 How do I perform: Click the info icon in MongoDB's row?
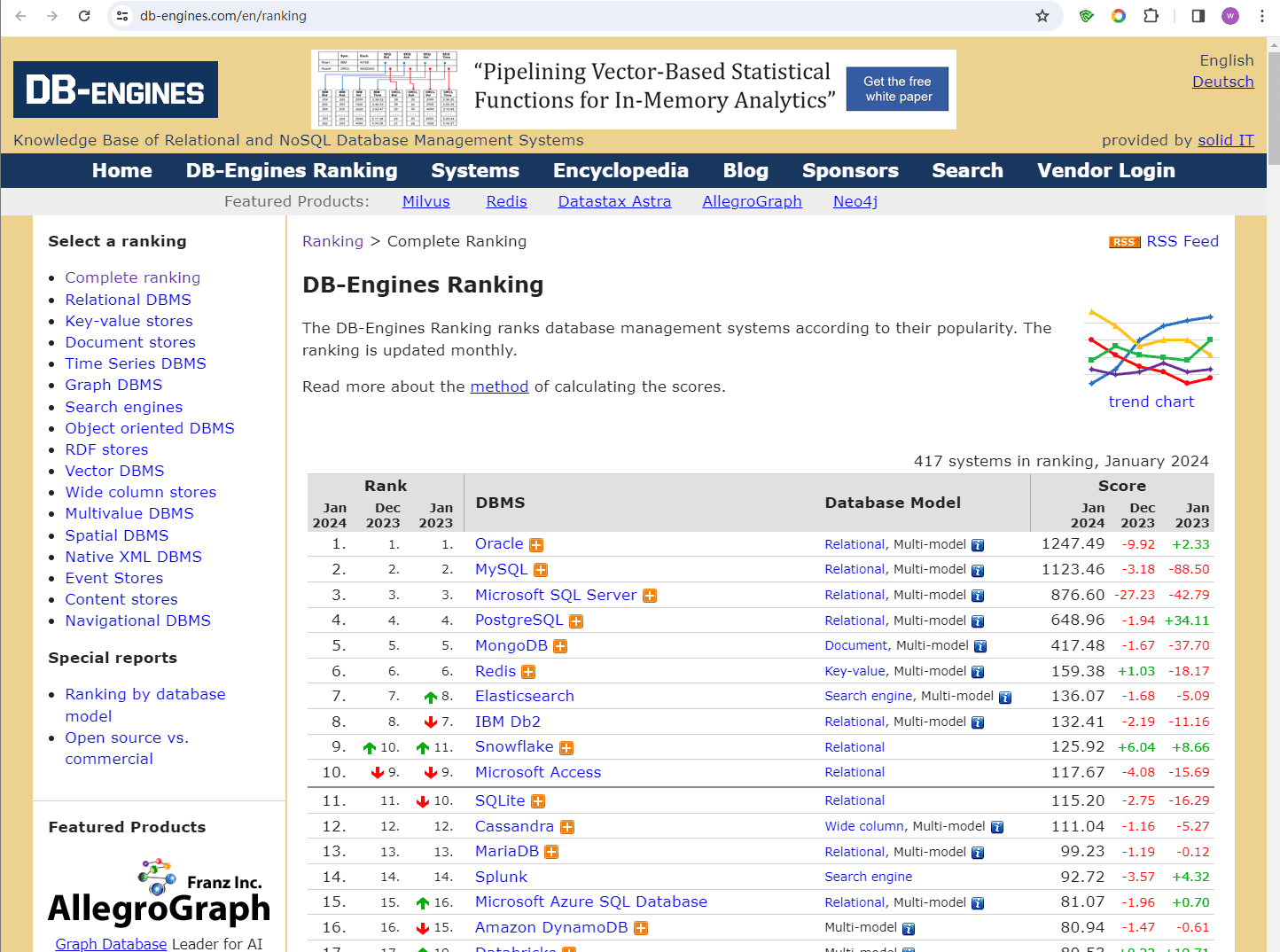coord(980,646)
